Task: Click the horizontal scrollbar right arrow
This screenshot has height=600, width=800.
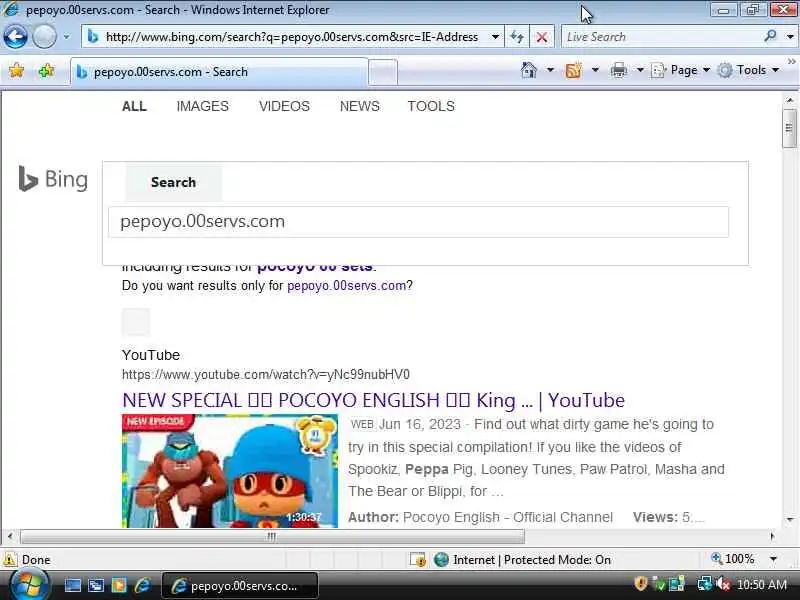Action: 772,536
